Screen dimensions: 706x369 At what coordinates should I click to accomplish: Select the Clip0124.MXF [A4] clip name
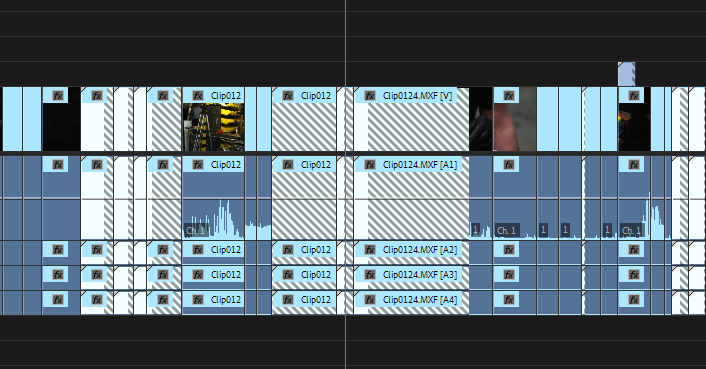click(420, 300)
